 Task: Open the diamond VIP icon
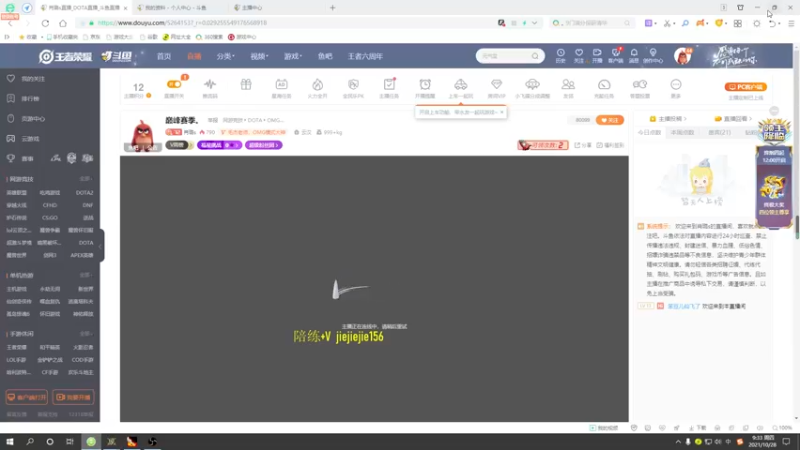point(496,84)
